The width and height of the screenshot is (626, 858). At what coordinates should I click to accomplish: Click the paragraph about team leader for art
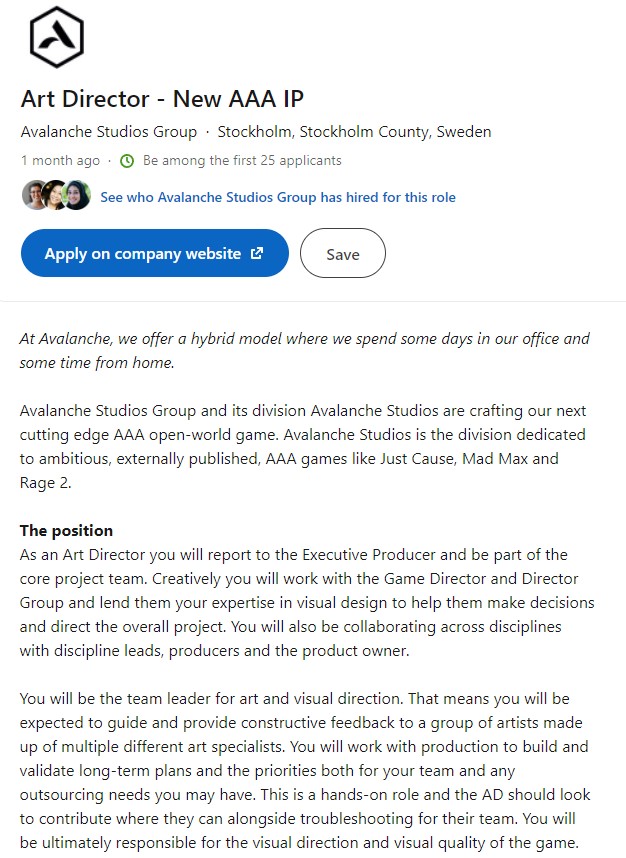click(x=305, y=770)
